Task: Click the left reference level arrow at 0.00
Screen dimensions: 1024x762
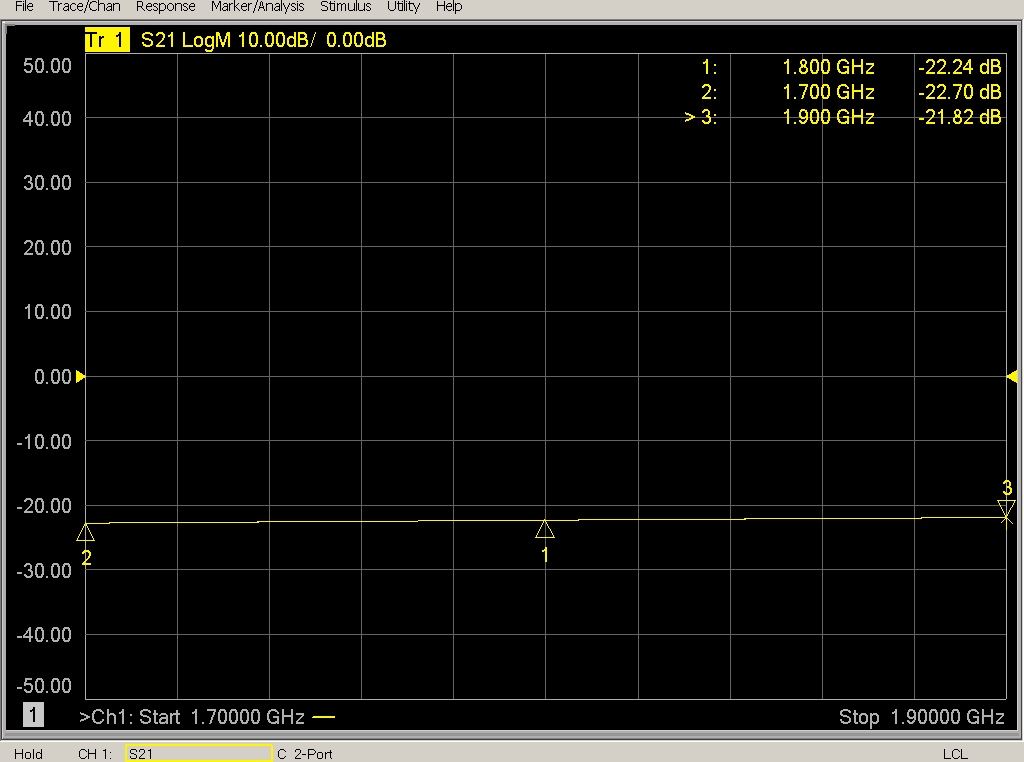Action: (x=80, y=377)
